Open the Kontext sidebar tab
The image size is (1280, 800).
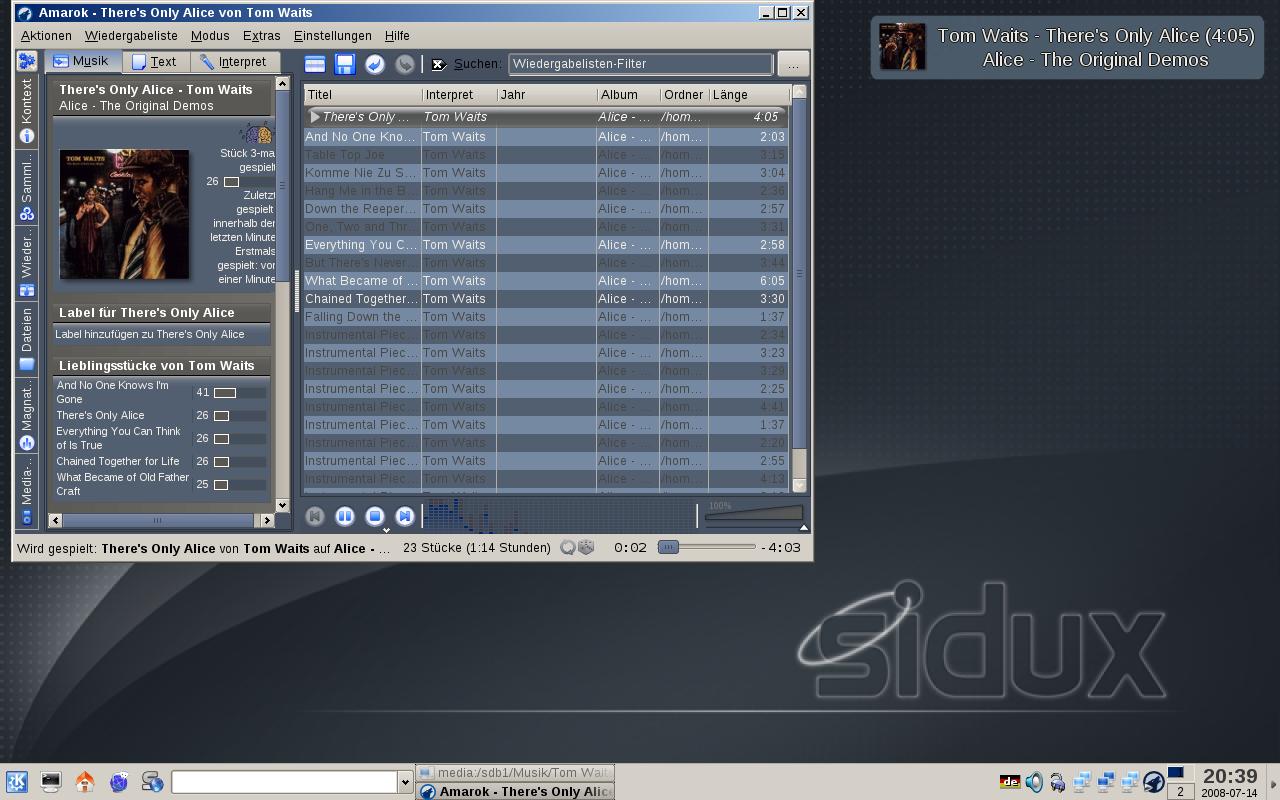pos(27,111)
